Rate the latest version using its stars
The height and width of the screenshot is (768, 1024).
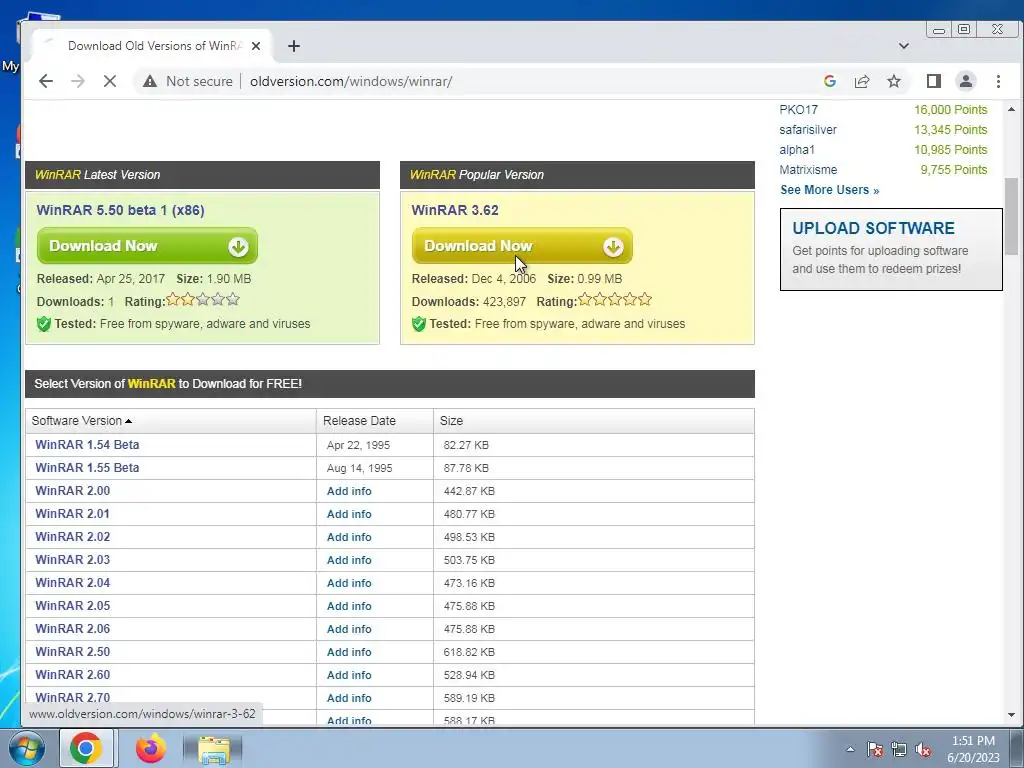tap(202, 300)
